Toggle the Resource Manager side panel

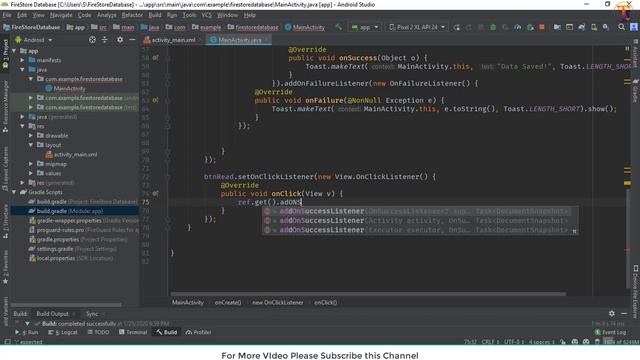pyautogui.click(x=5, y=107)
